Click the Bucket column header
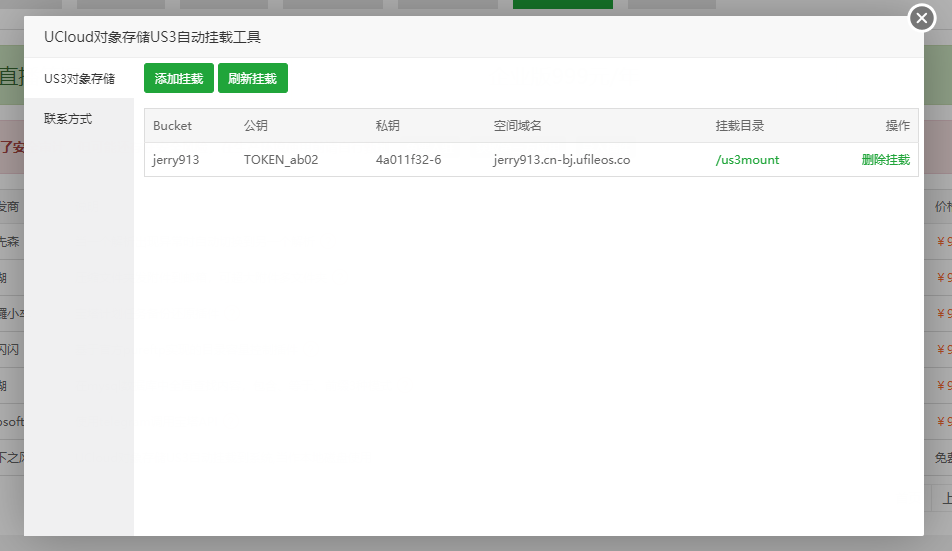Viewport: 952px width, 551px height. tap(172, 126)
